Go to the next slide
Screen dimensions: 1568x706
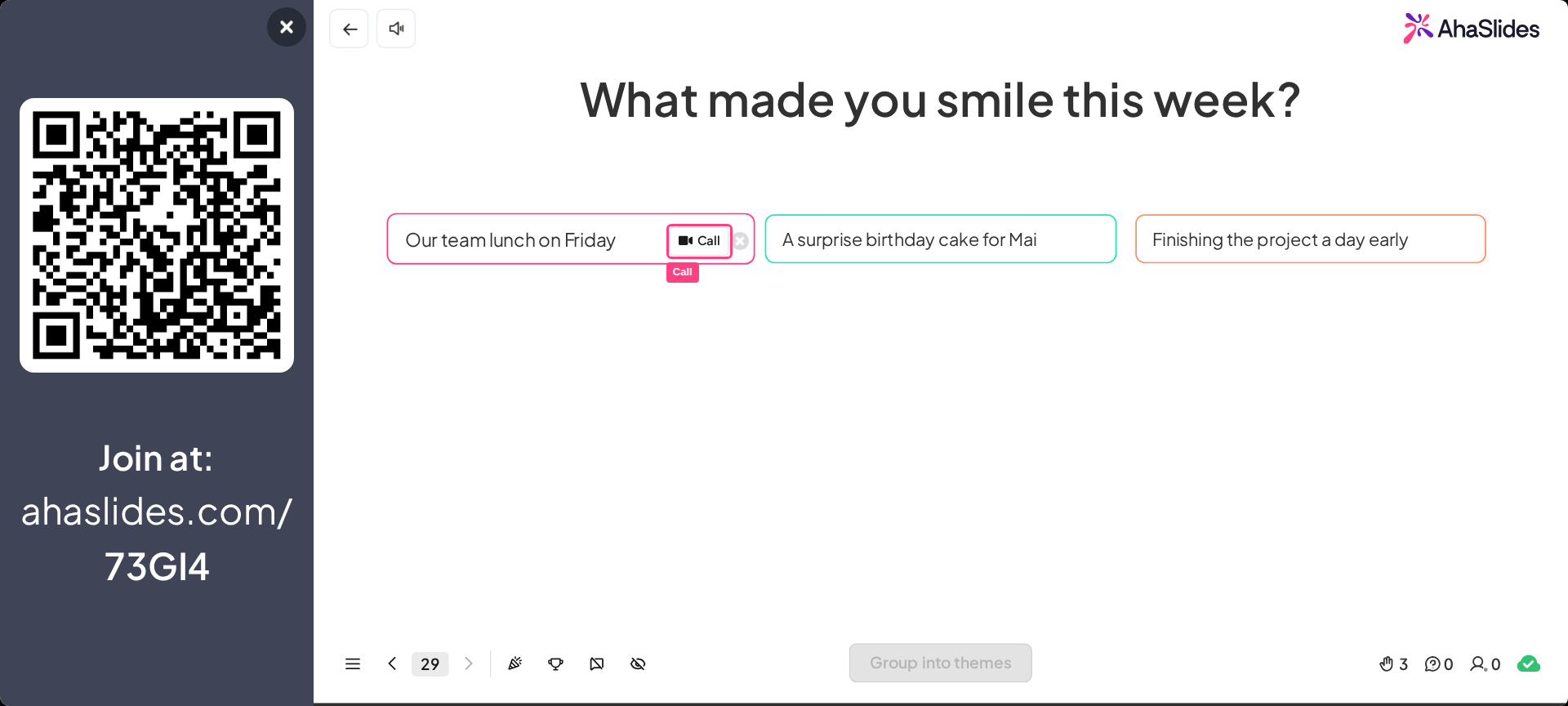coord(469,664)
